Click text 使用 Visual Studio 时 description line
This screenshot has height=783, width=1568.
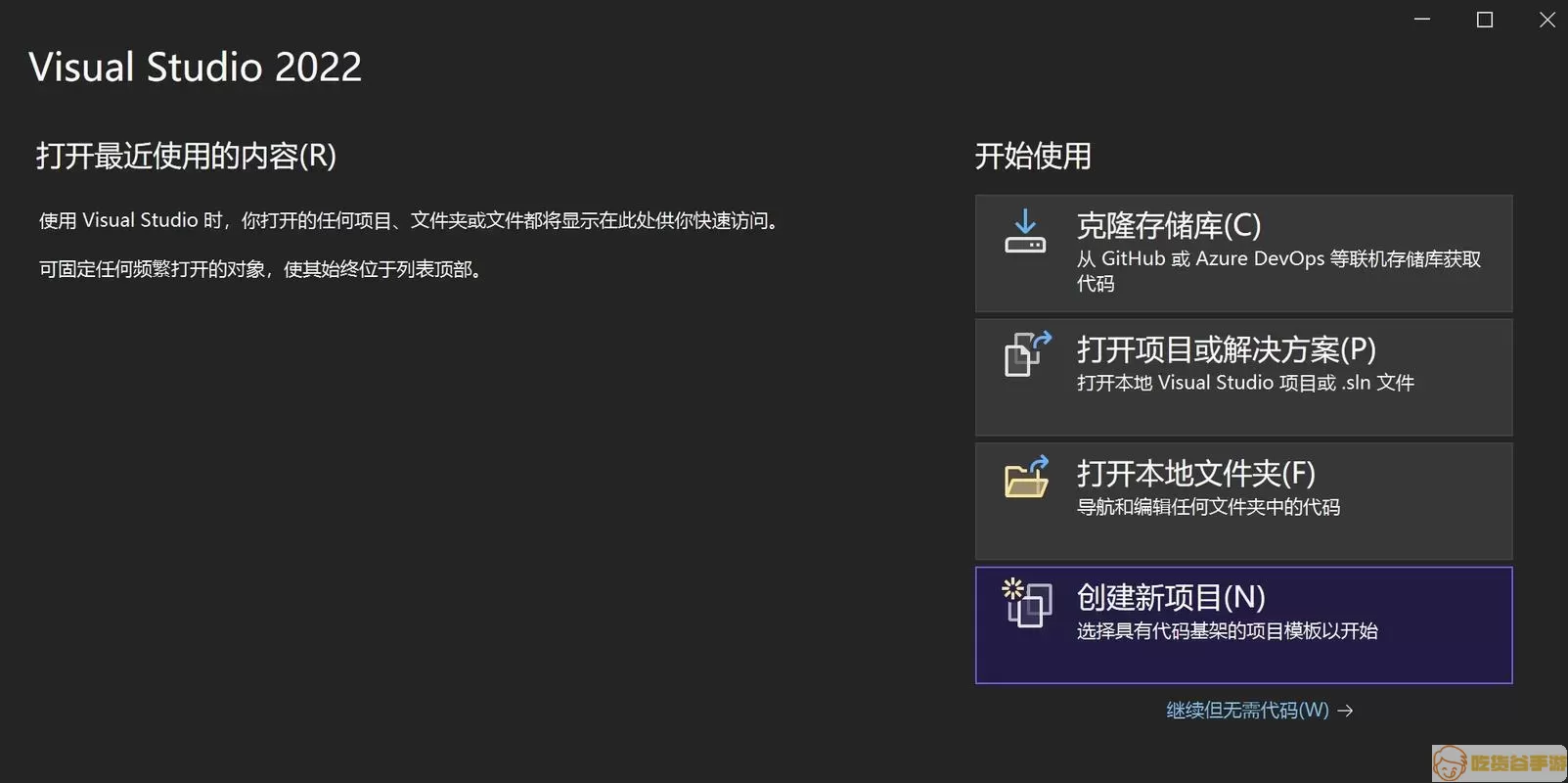(x=409, y=220)
